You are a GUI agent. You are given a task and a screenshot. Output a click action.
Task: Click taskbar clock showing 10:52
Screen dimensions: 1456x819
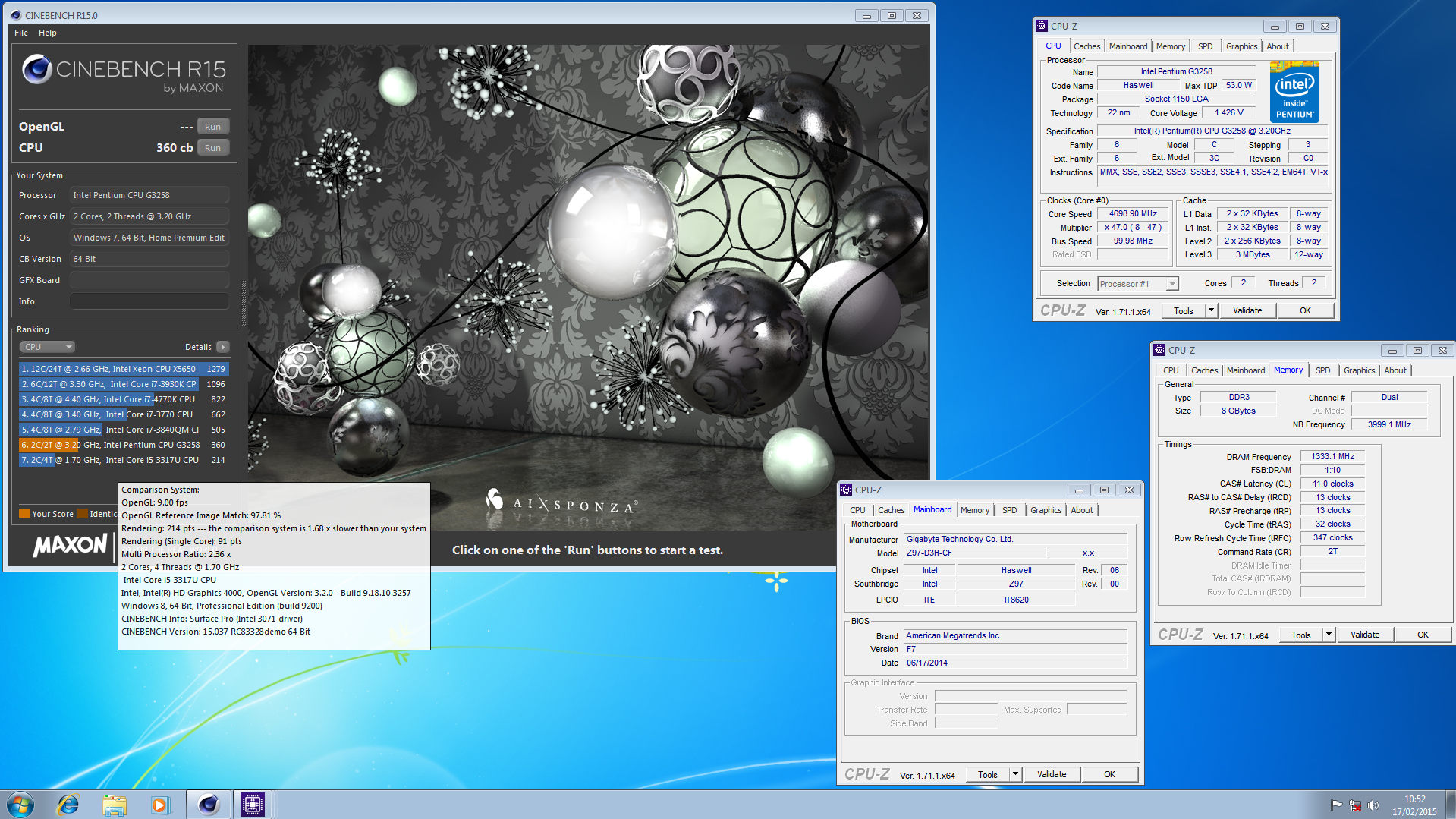(x=1414, y=805)
